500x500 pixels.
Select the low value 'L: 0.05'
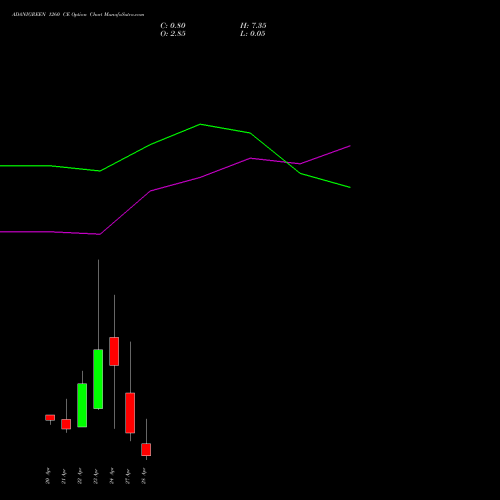[x=253, y=34]
